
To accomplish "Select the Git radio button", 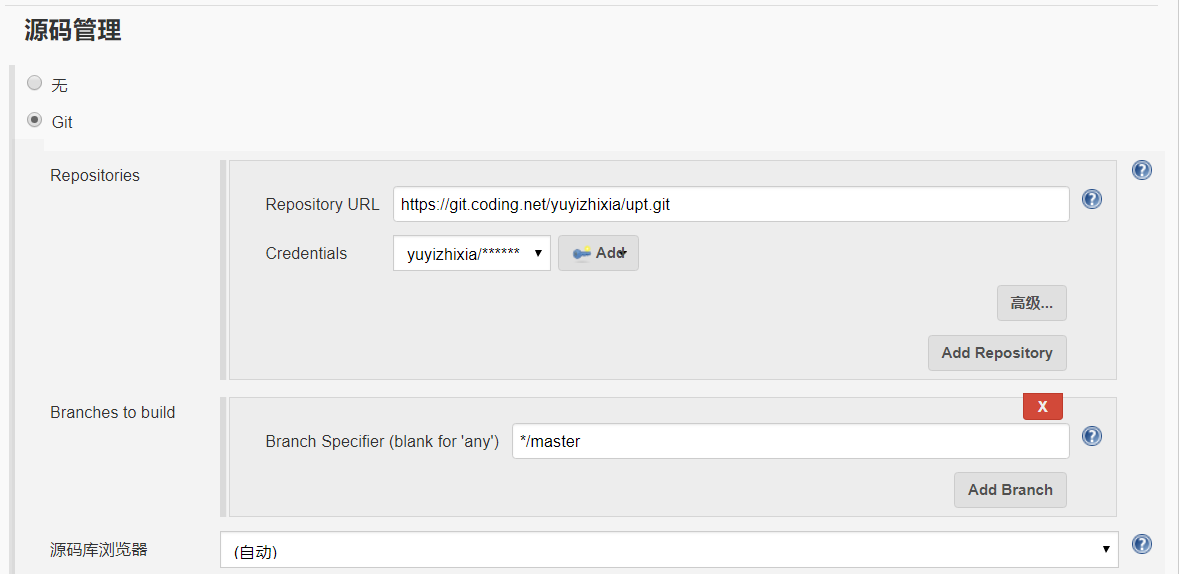I will [x=35, y=121].
